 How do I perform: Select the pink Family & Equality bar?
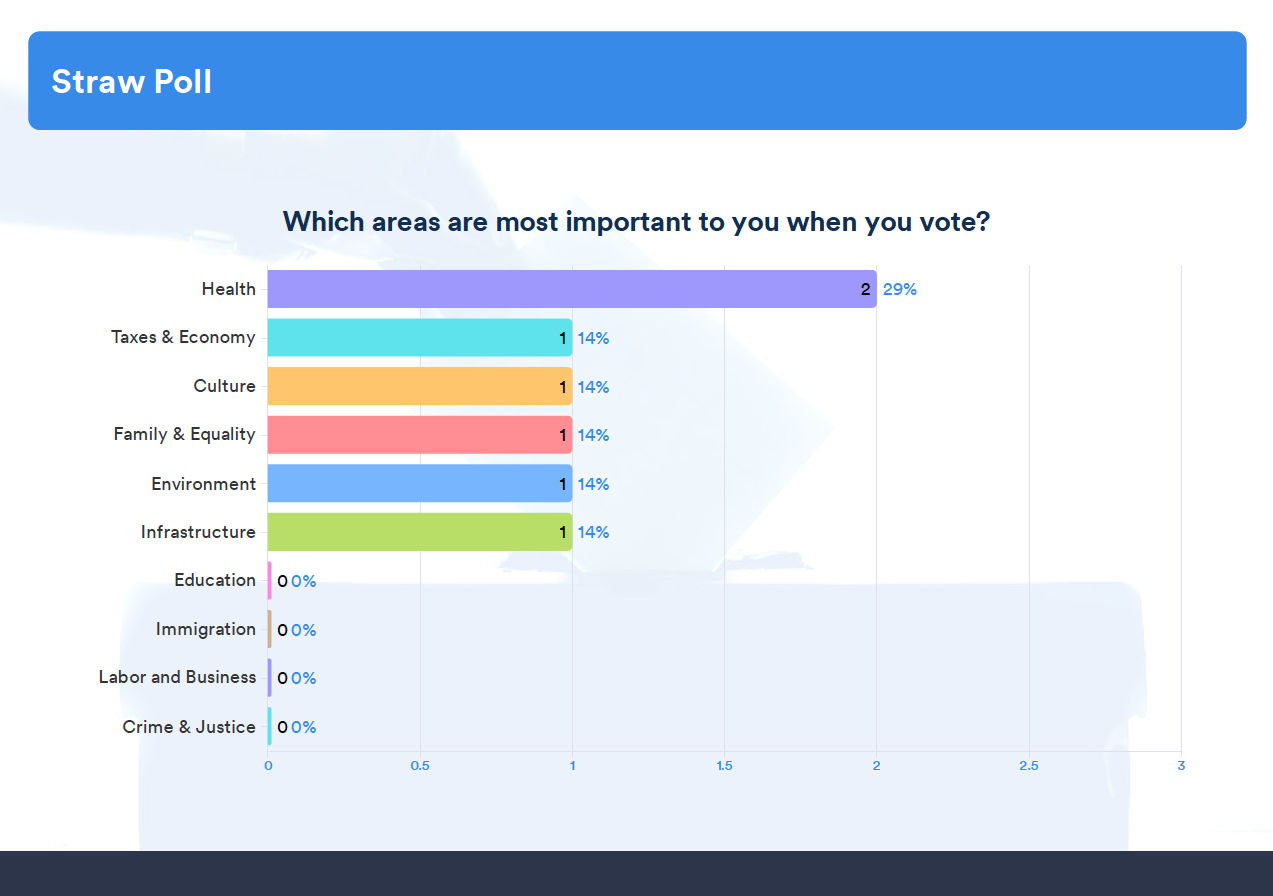tap(419, 435)
